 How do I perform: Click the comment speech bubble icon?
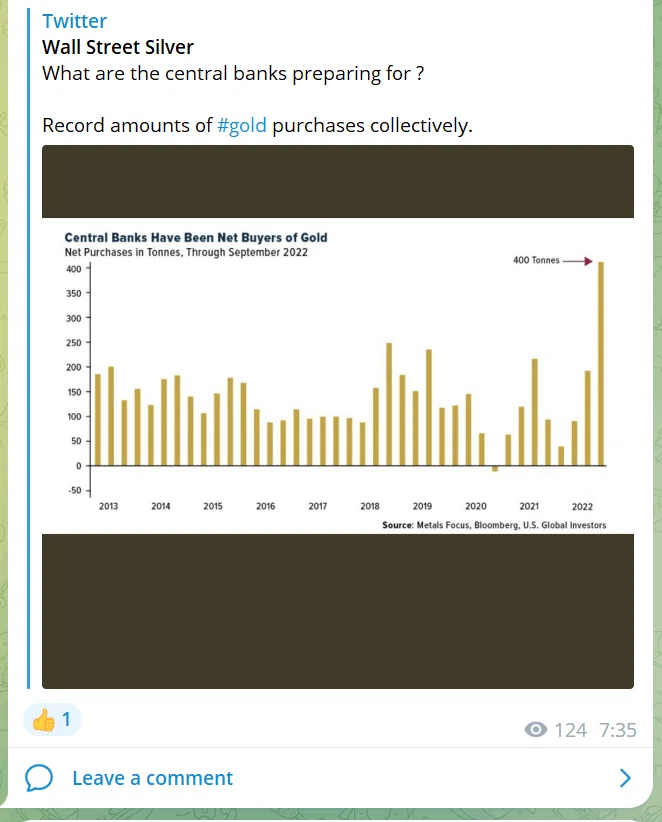(39, 778)
